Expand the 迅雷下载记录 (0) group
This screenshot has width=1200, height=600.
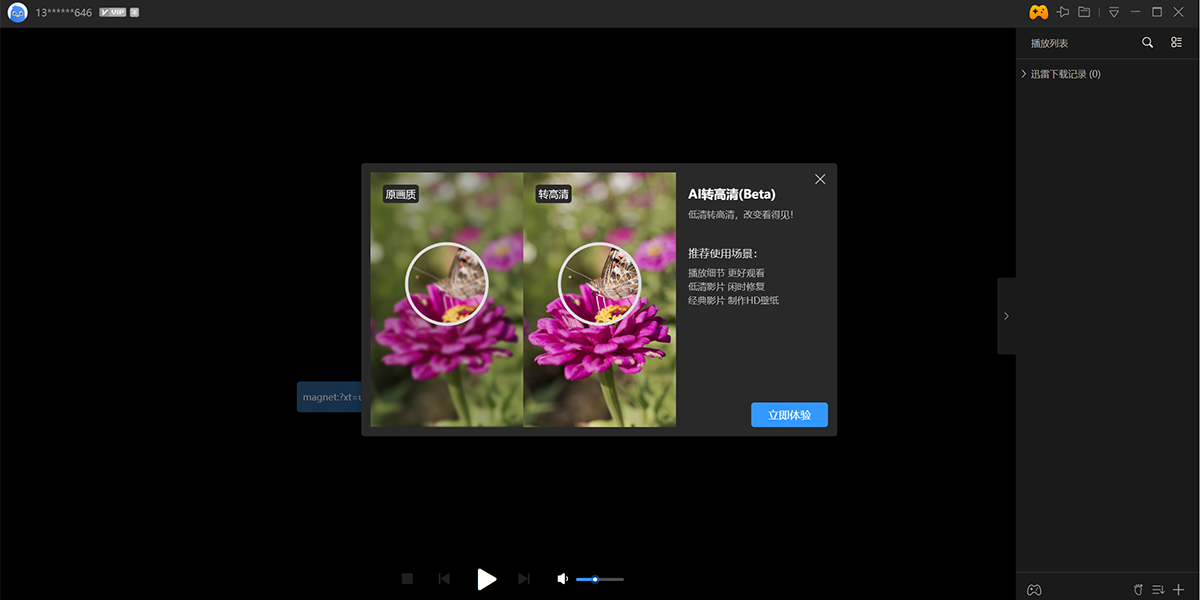tap(1024, 74)
